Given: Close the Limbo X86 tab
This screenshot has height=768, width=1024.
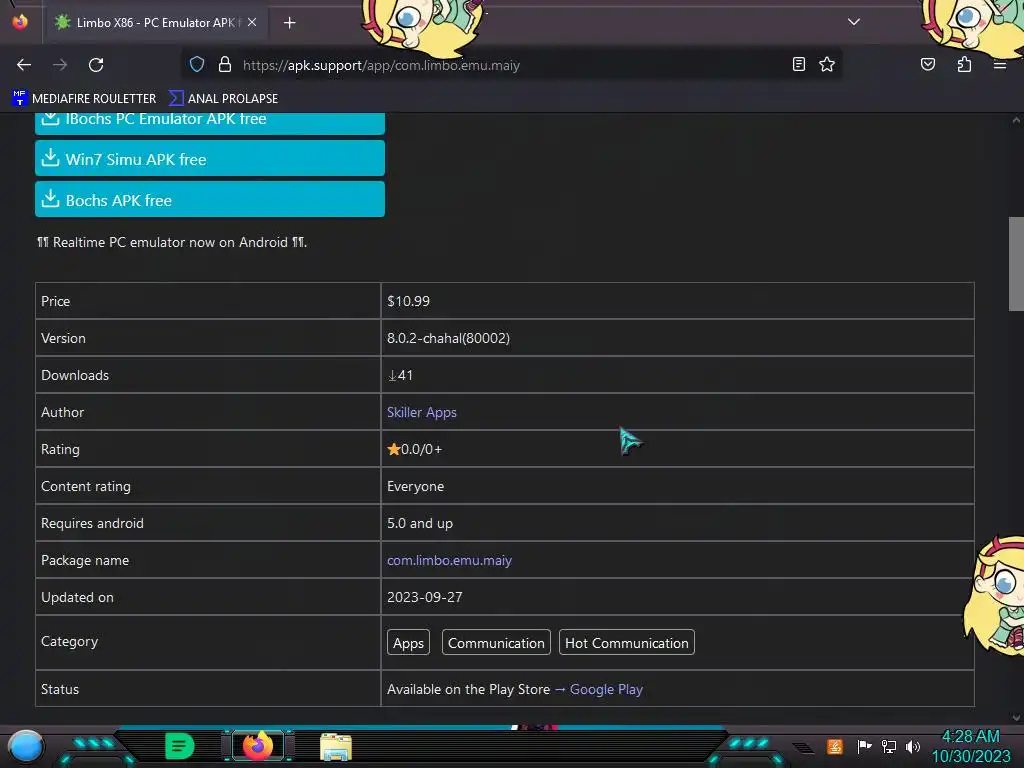Looking at the screenshot, I should click(x=251, y=22).
